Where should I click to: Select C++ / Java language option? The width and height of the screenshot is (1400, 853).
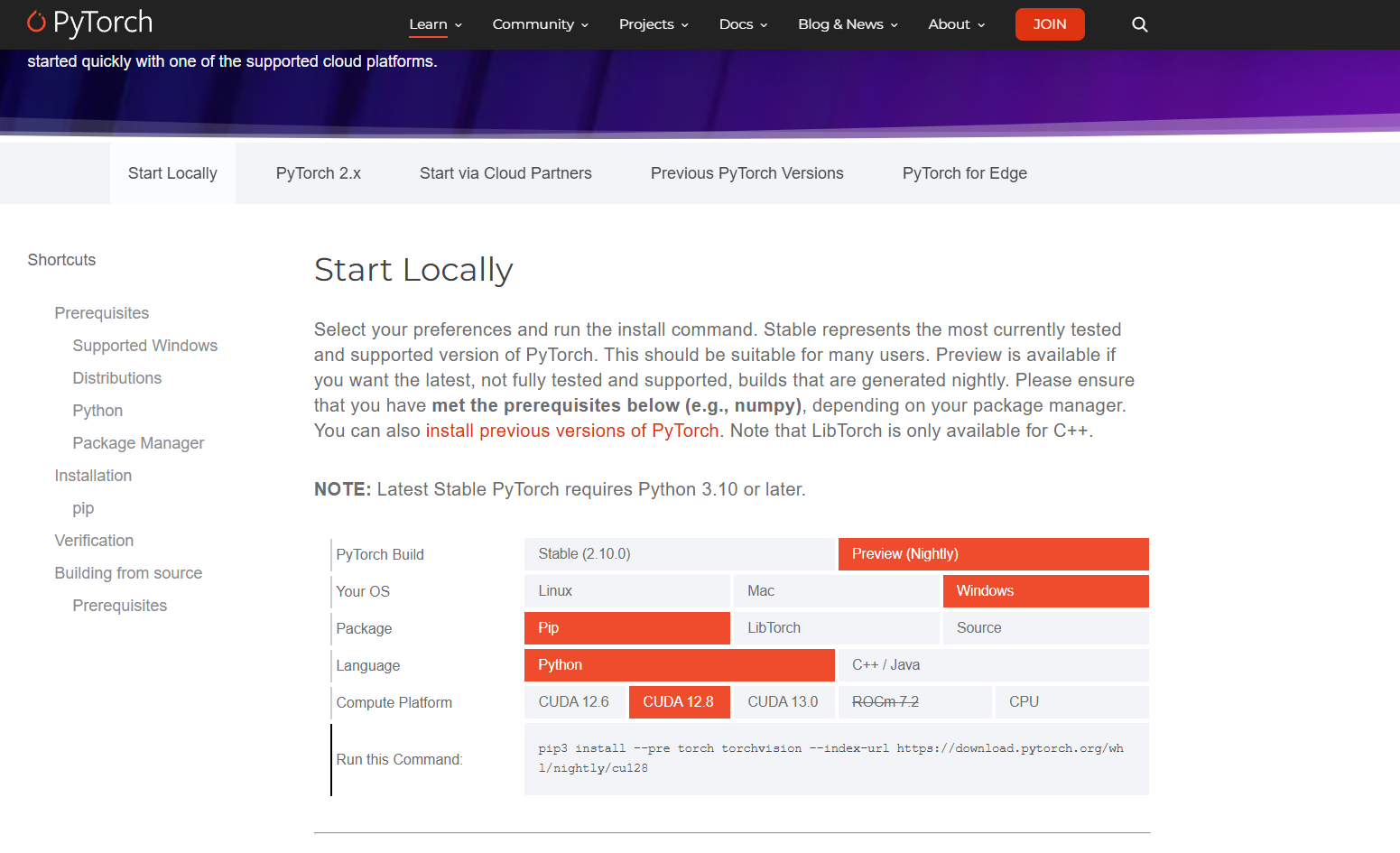click(994, 665)
